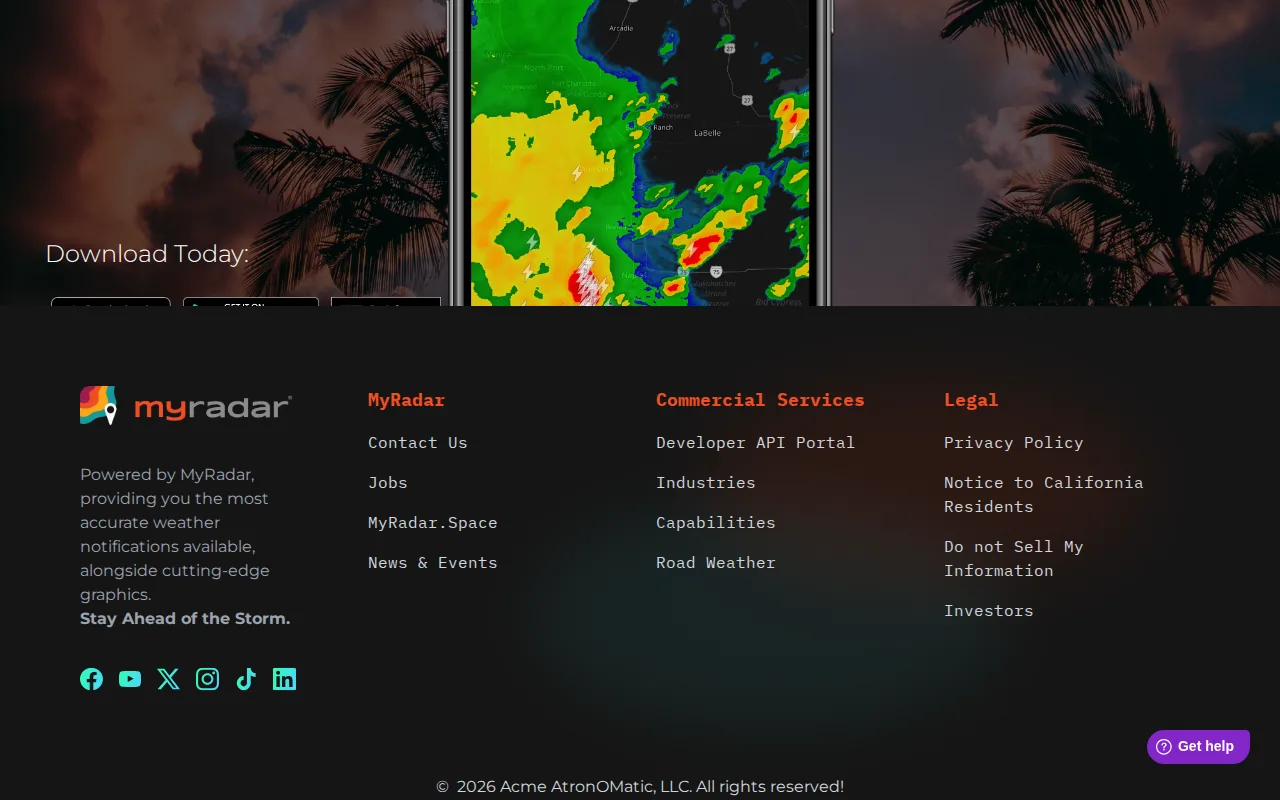Read the Privacy Policy
Screen dimensions: 1280x800
1013,442
